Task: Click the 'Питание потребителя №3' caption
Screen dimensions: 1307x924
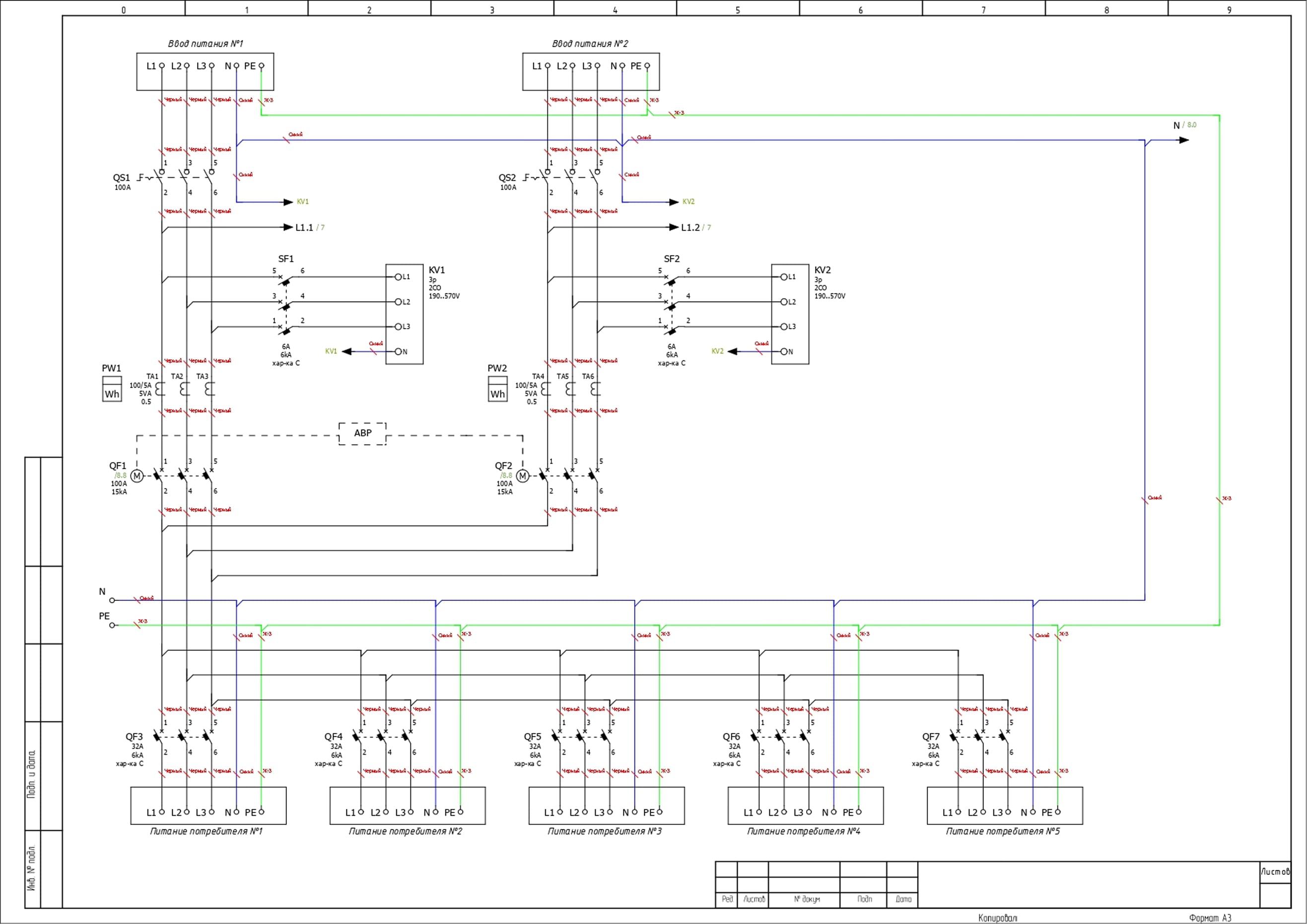Action: (605, 831)
